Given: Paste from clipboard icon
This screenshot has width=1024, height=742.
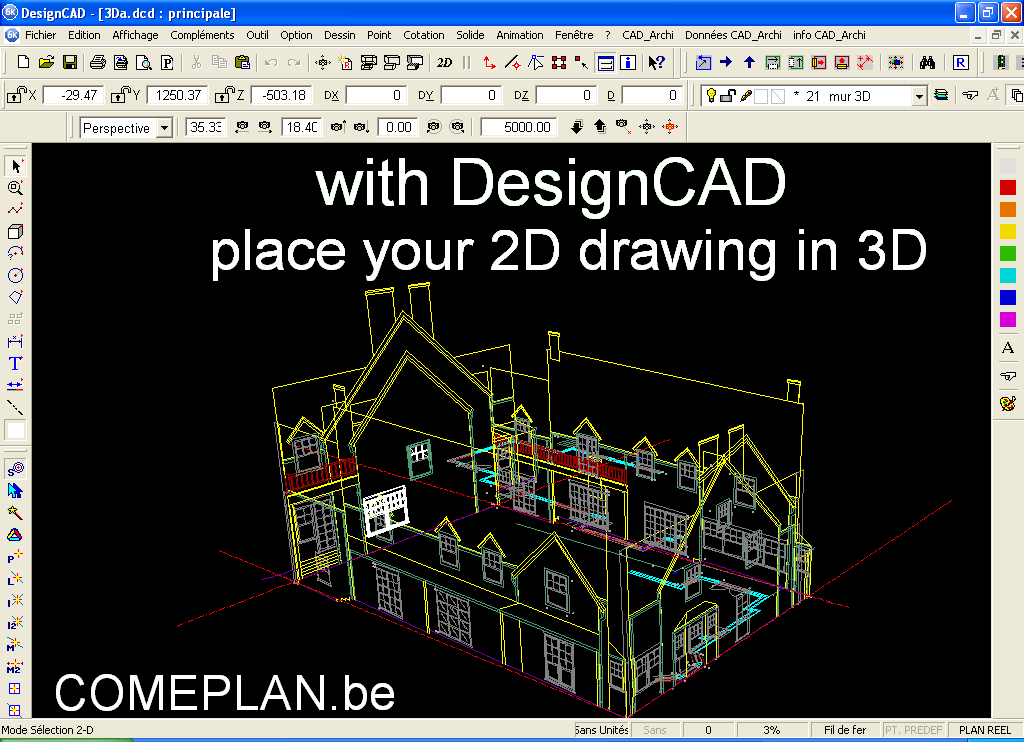Looking at the screenshot, I should coord(242,62).
